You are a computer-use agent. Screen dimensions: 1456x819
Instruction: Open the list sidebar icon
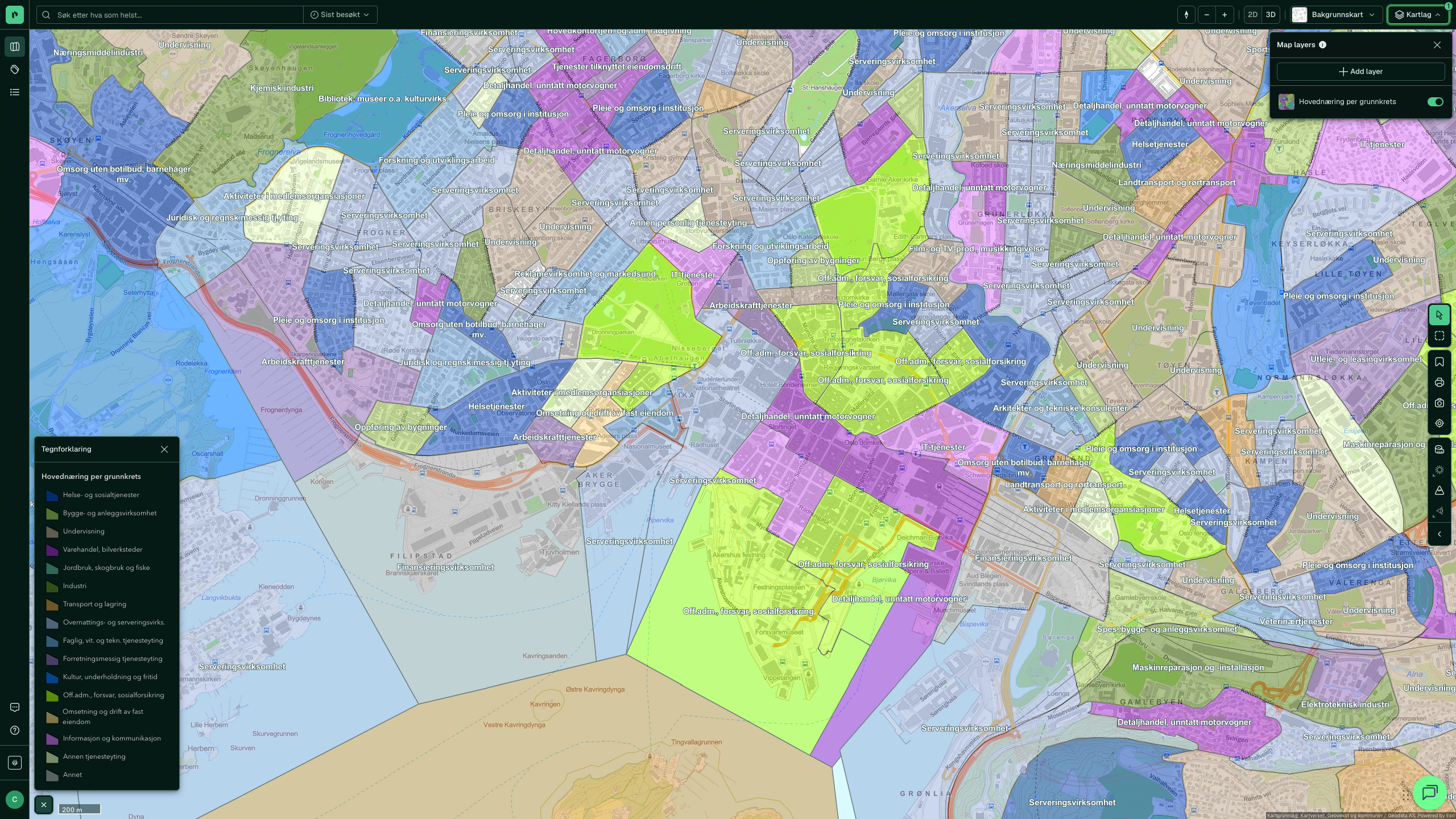point(15,92)
